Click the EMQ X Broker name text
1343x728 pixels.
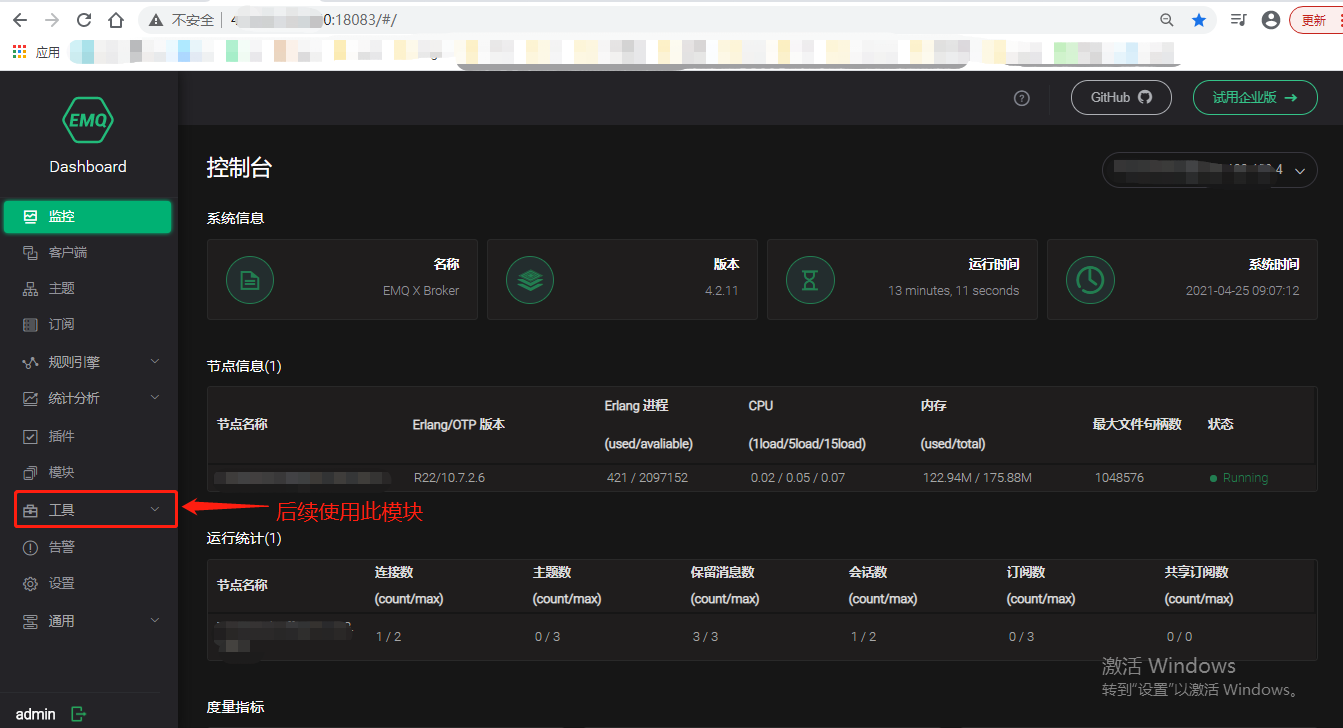tap(421, 291)
